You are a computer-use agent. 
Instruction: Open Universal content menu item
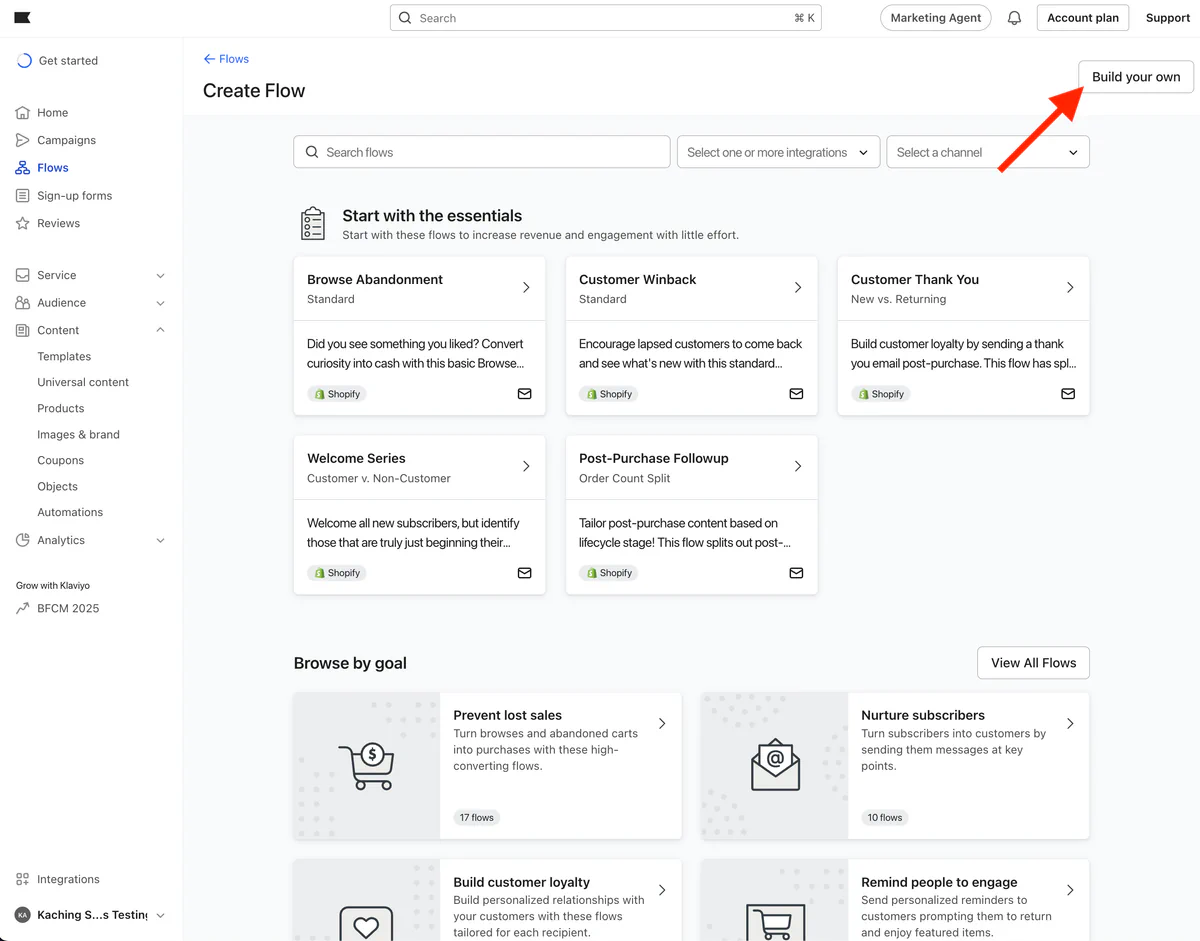(x=83, y=382)
